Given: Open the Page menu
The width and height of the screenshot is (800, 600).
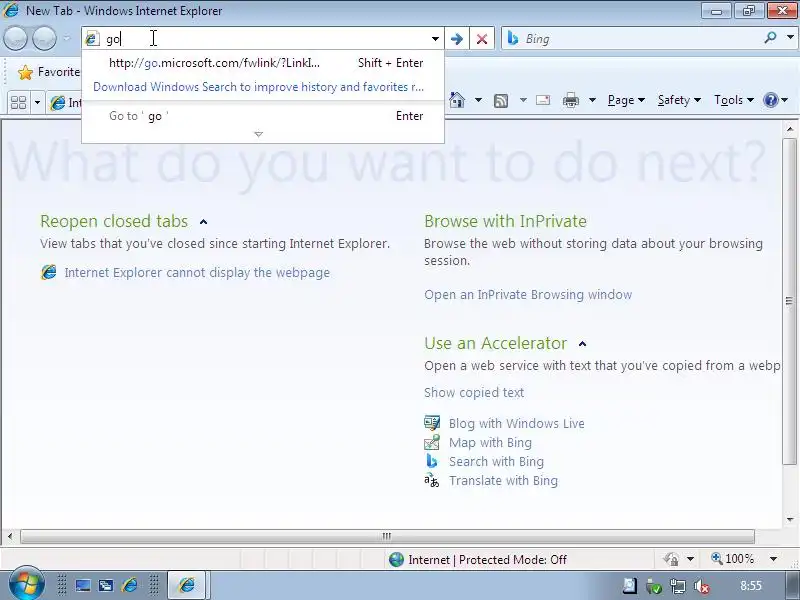Looking at the screenshot, I should (626, 100).
